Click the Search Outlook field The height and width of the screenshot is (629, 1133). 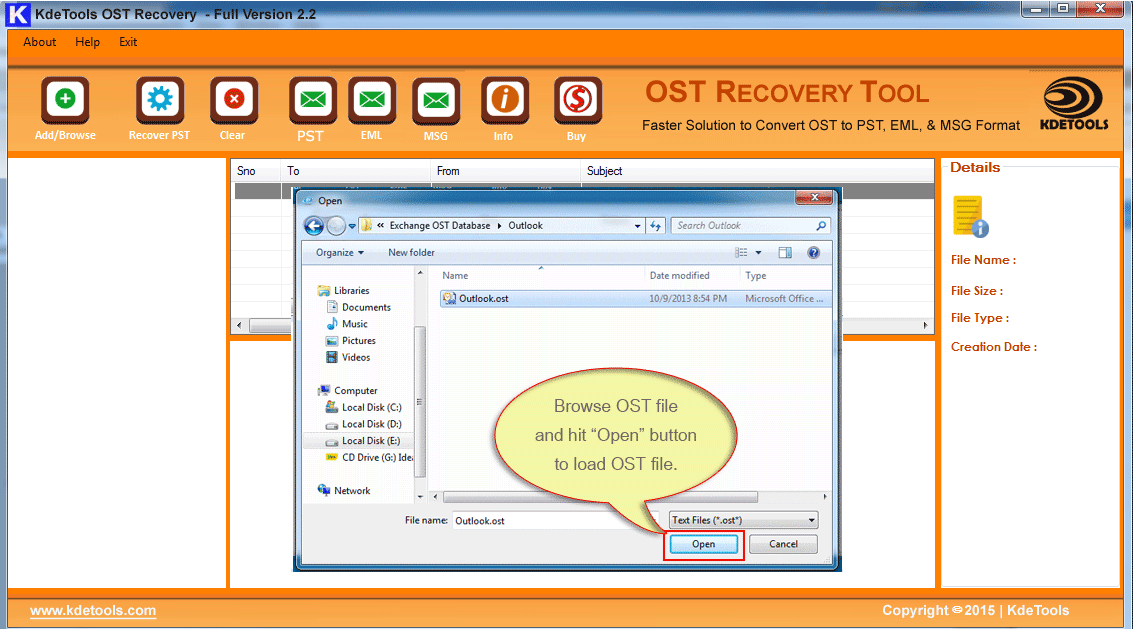tap(745, 226)
